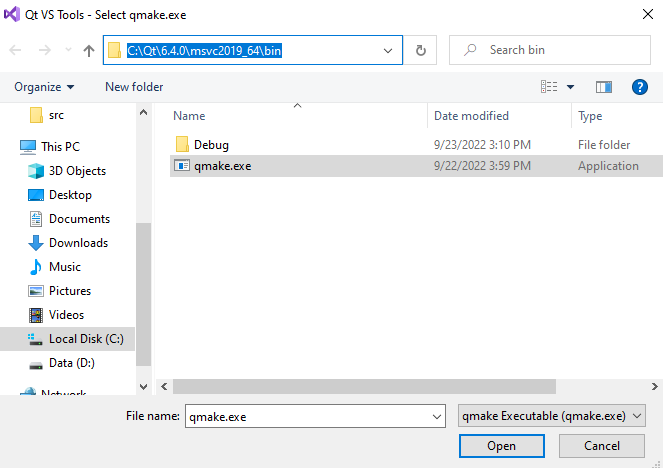Select the qmake.exe file
The width and height of the screenshot is (663, 468).
416,166
